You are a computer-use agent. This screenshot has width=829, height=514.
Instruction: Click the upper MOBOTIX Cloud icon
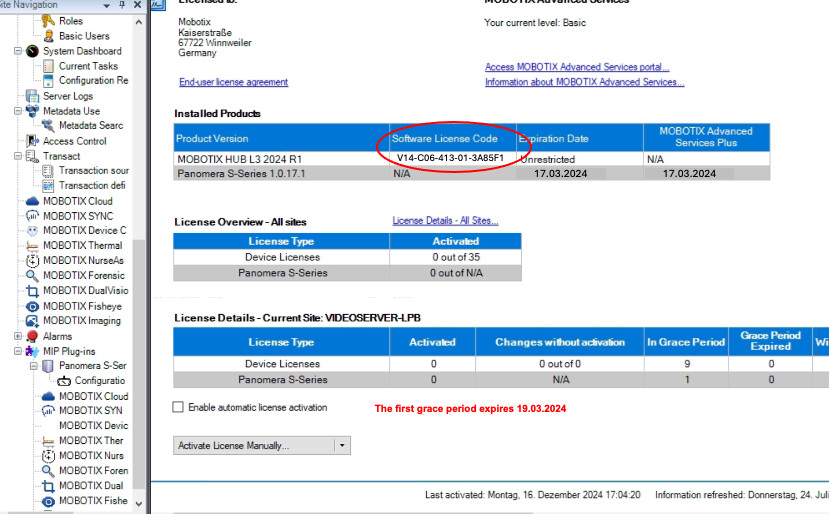[x=32, y=201]
